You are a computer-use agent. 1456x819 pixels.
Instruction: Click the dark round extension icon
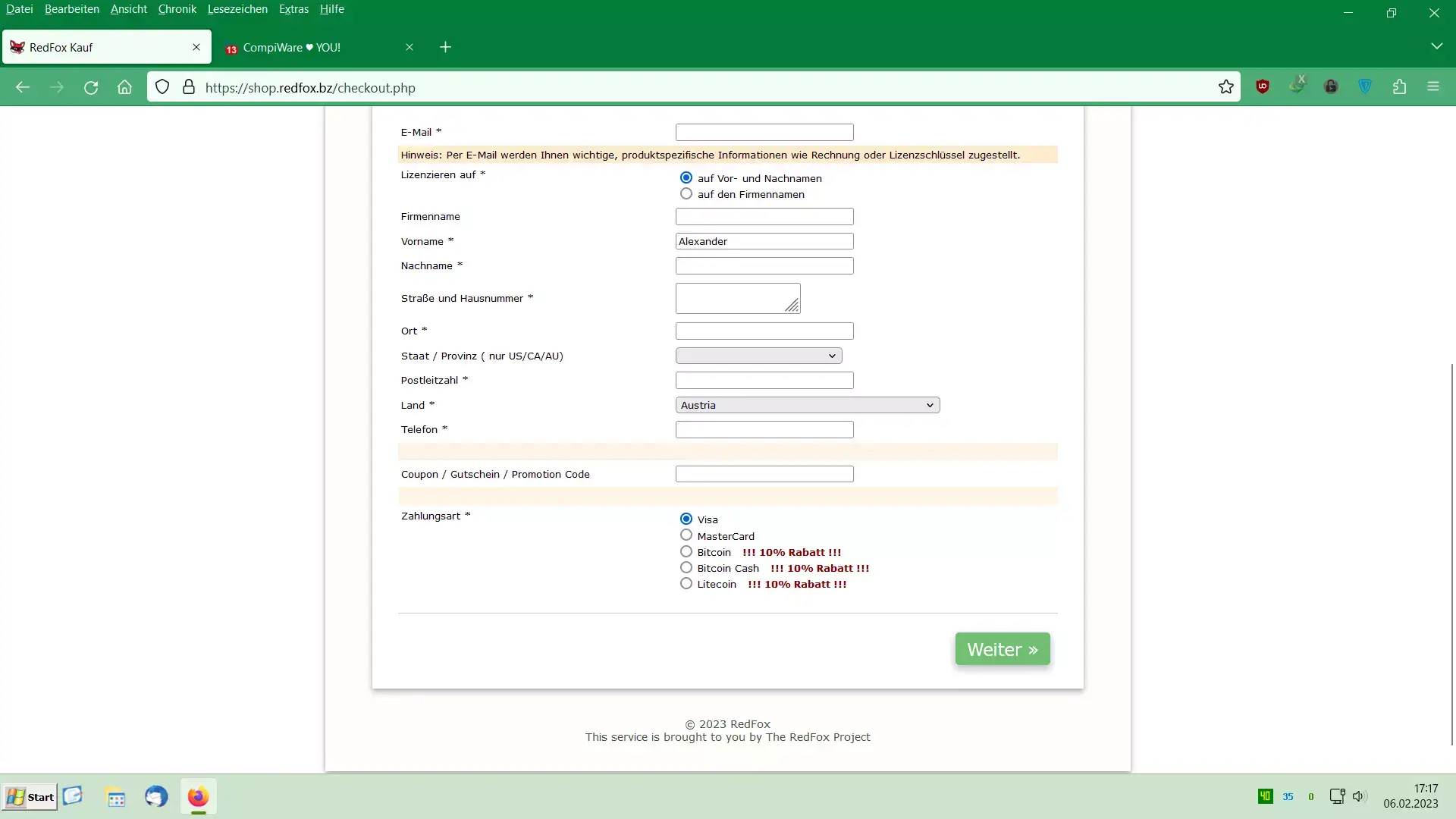click(x=1331, y=86)
